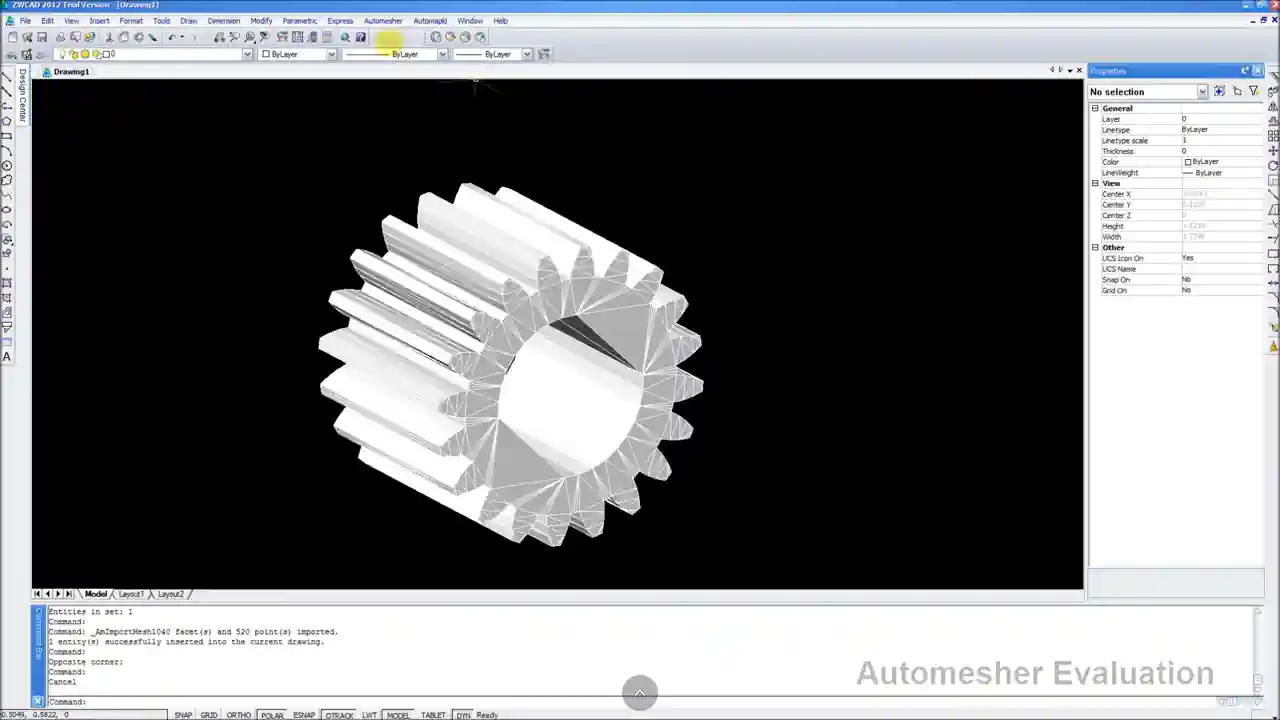Switch to the Layout1 tab
Viewport: 1280px width, 720px height.
pyautogui.click(x=131, y=594)
